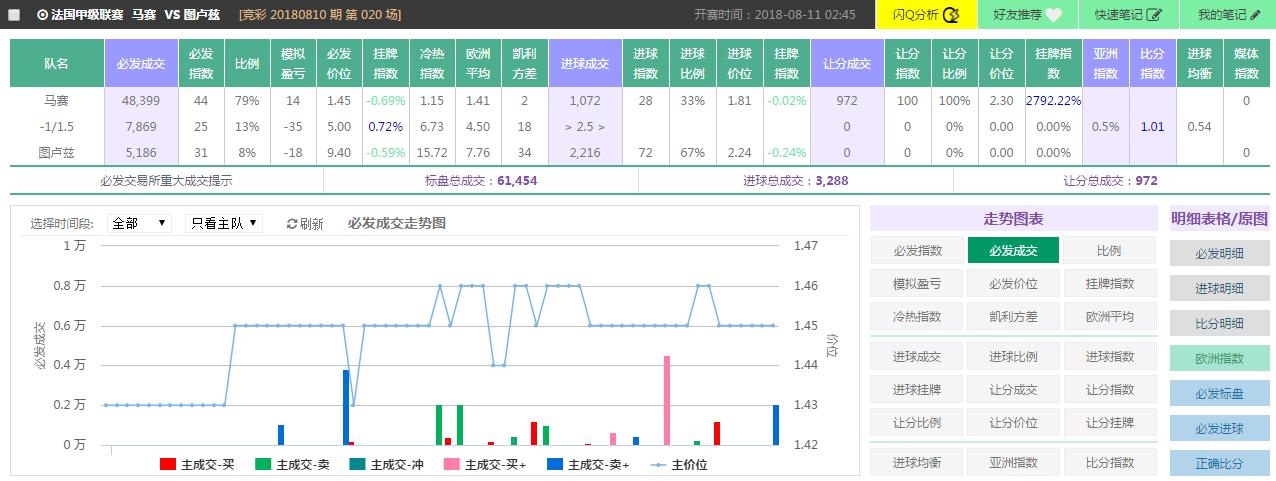Click the 闪Q分析 magnifier icon
This screenshot has width=1276, height=481.
pos(951,15)
